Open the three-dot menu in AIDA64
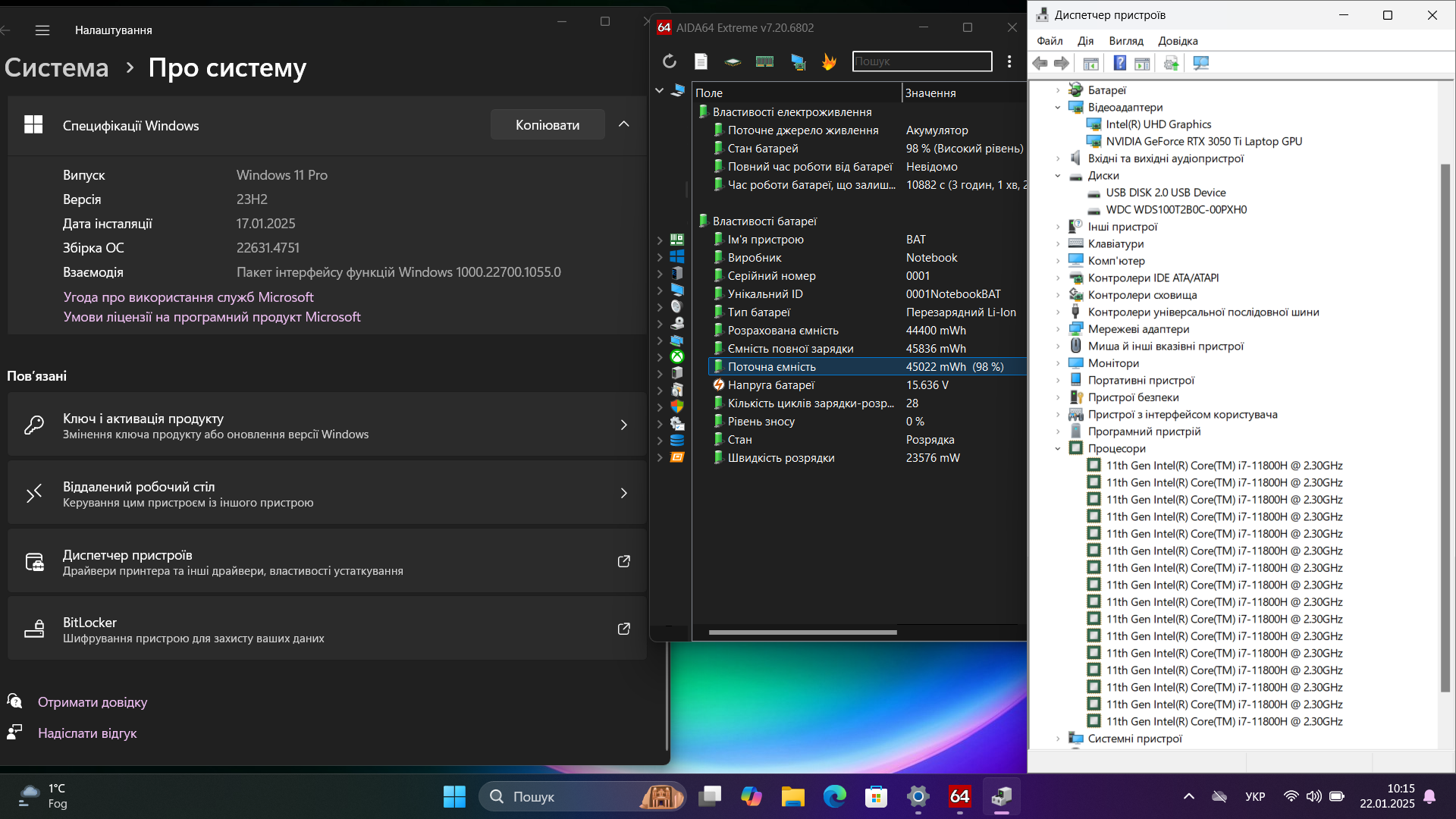The image size is (1456, 819). point(1009,61)
